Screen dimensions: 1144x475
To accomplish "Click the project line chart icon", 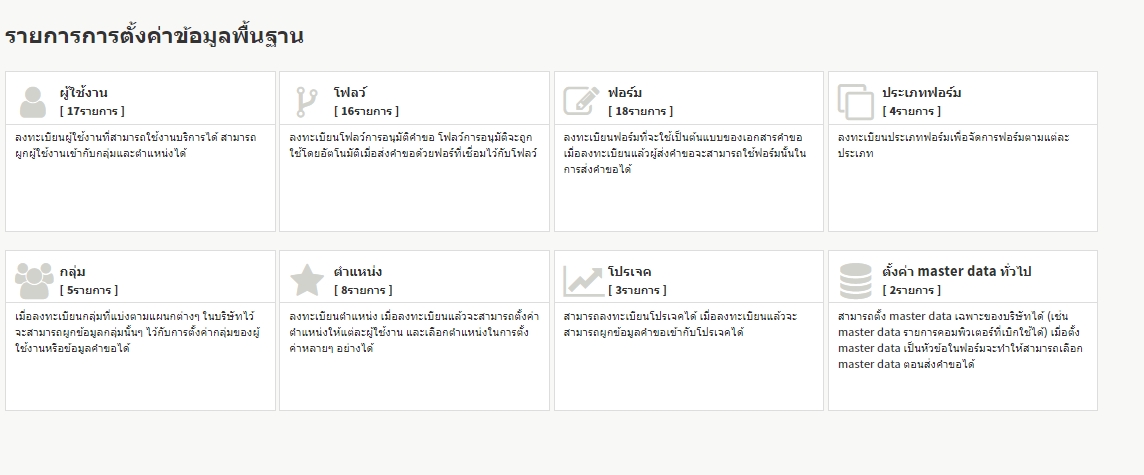I will [581, 281].
